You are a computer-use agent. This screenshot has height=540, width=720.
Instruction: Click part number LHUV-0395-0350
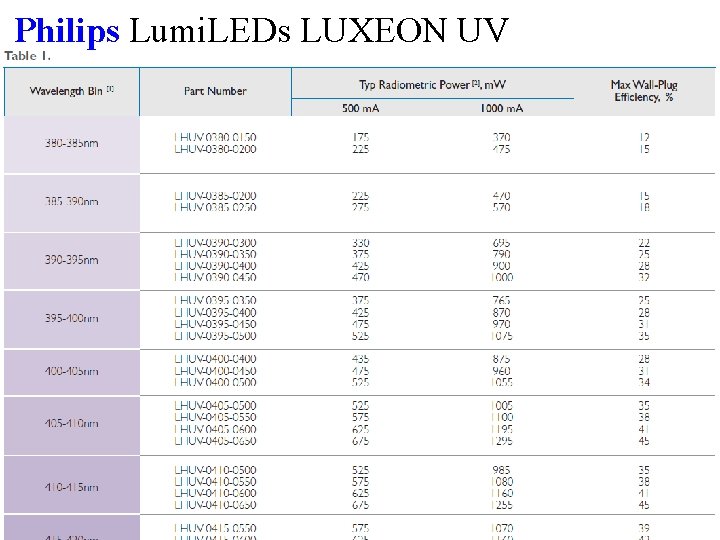point(215,301)
